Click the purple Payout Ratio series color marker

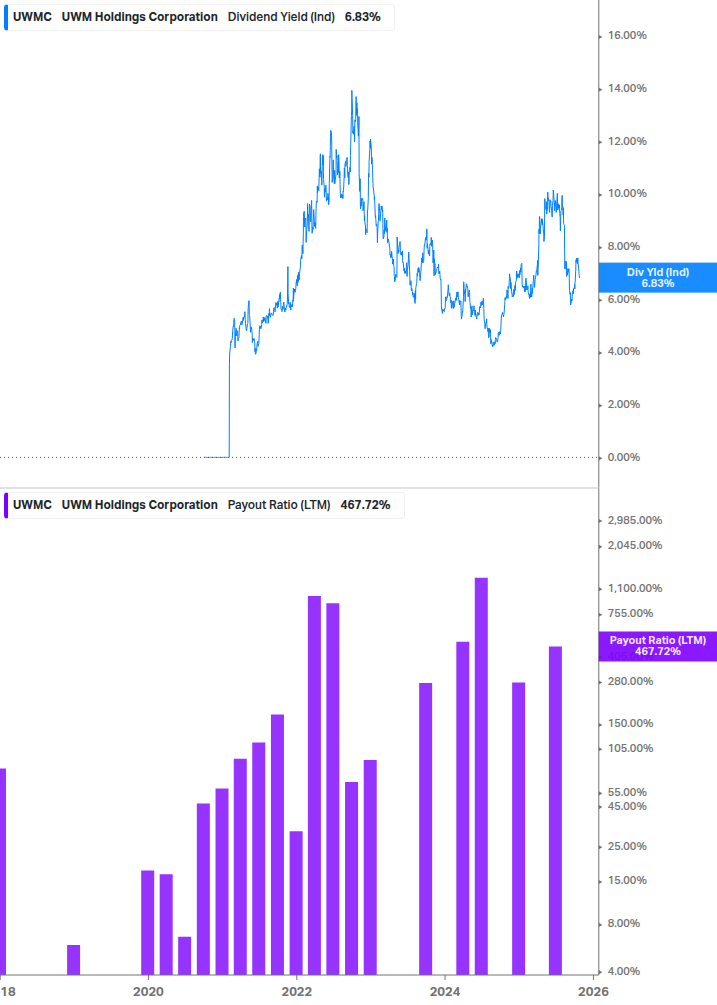(5, 505)
